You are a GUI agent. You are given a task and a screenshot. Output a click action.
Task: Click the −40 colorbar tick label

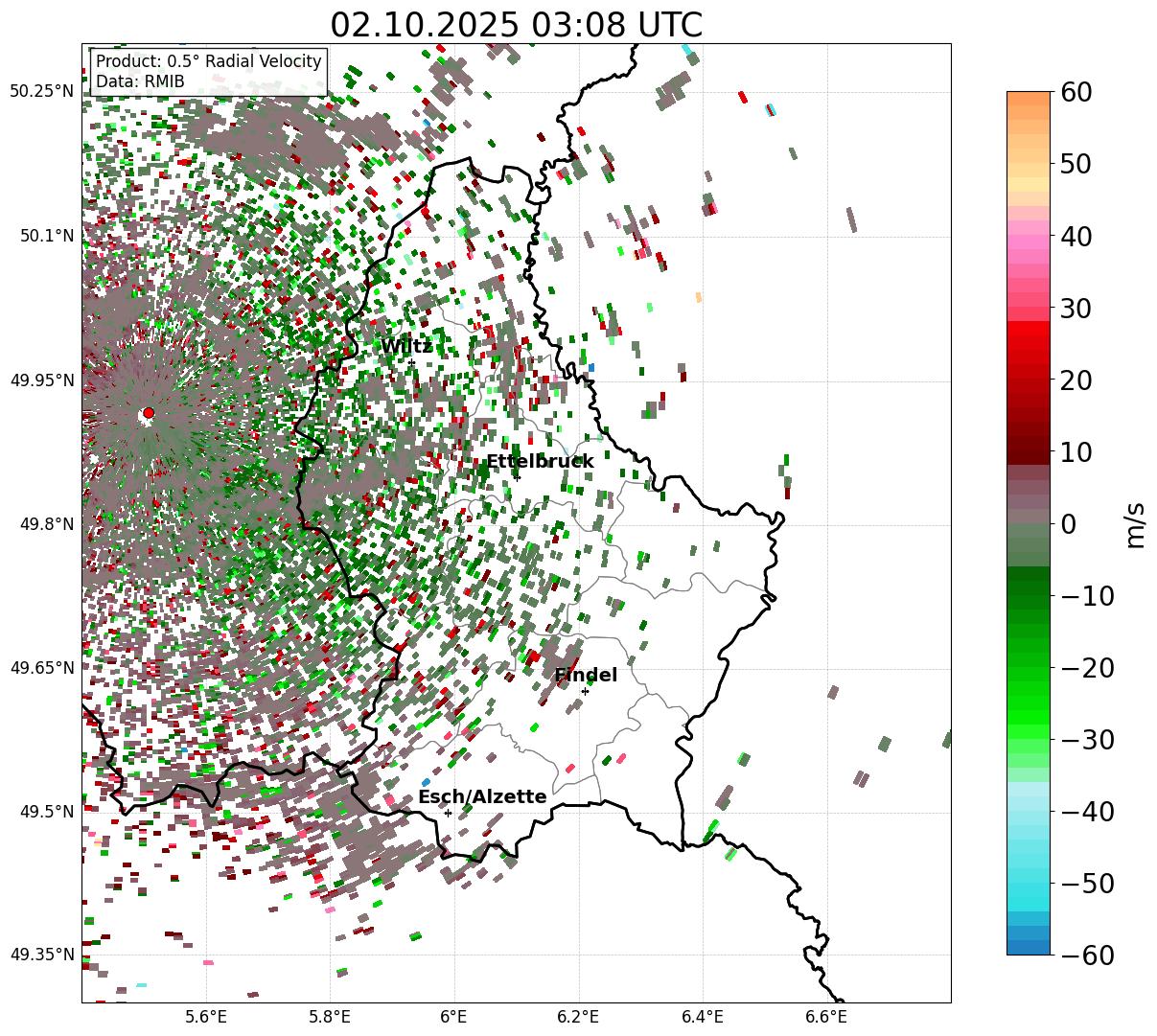pos(1086,811)
